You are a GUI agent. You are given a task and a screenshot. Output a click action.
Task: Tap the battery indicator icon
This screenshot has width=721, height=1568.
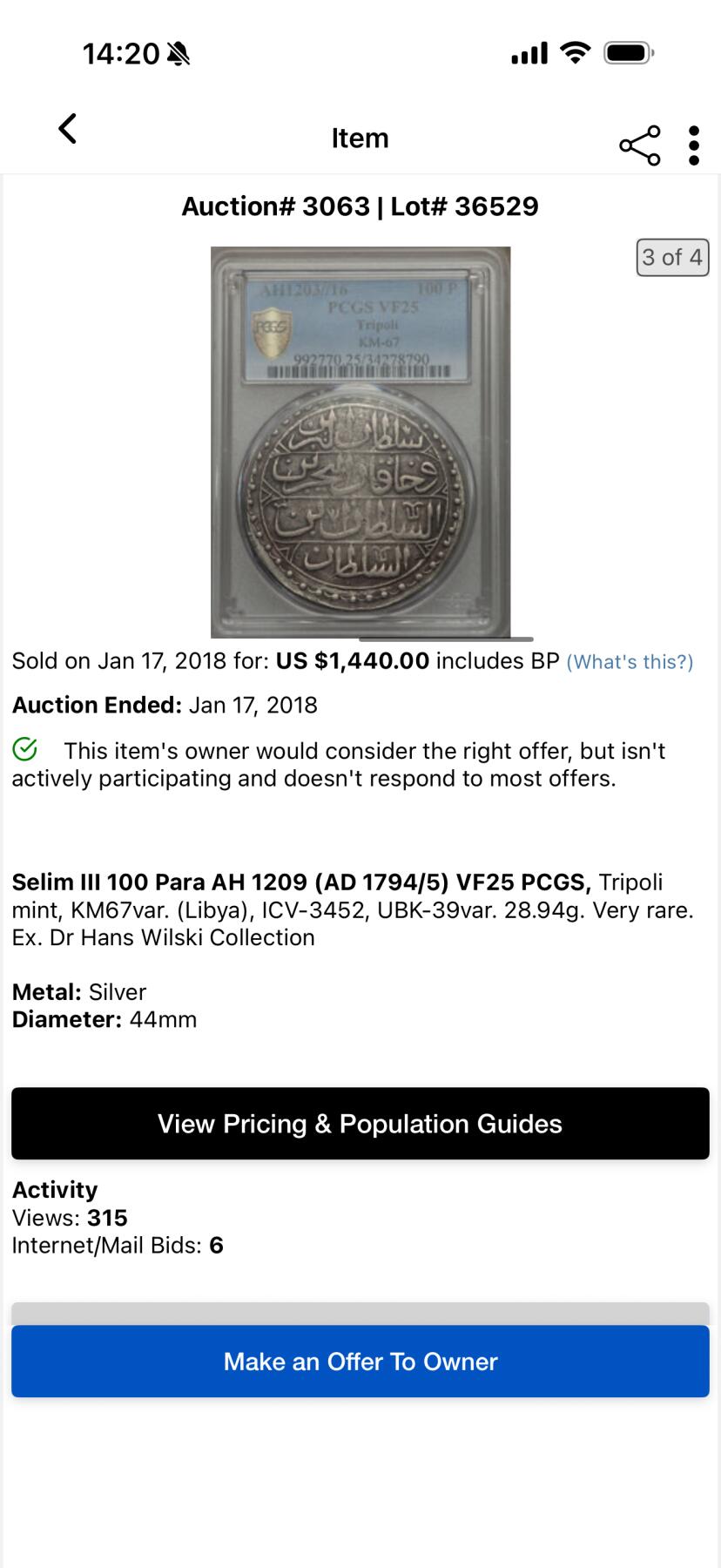(x=629, y=53)
